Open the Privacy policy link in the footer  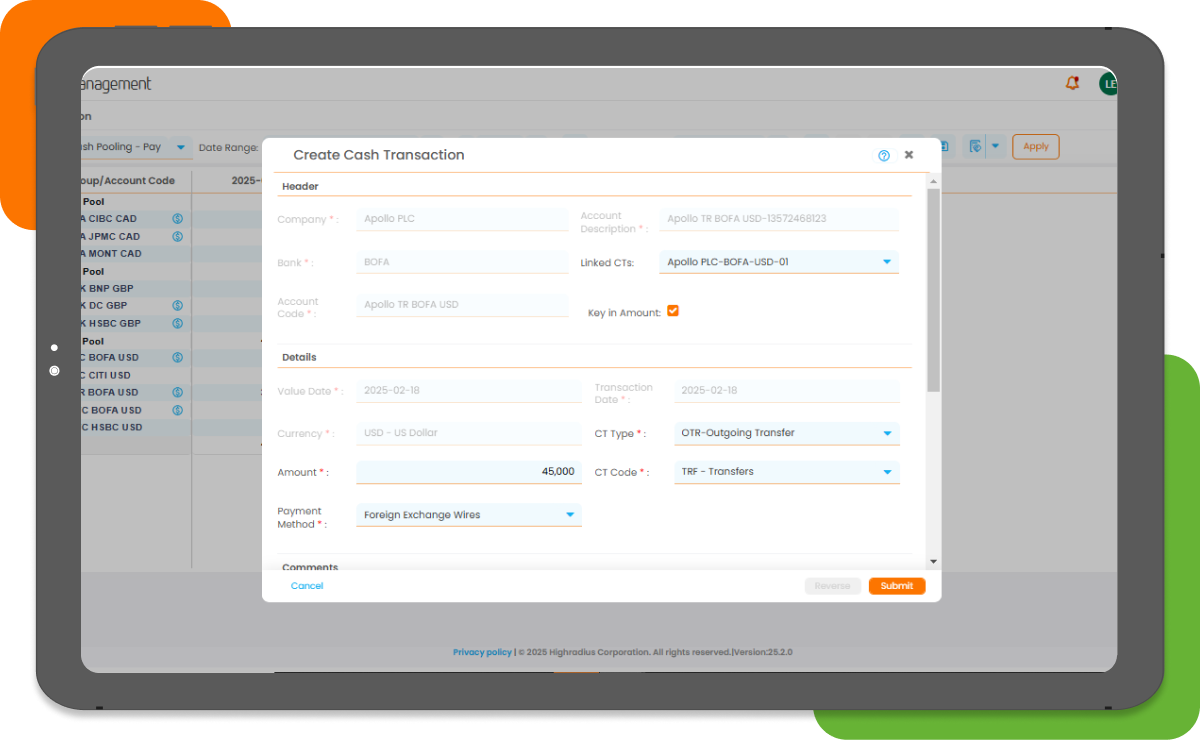point(482,652)
